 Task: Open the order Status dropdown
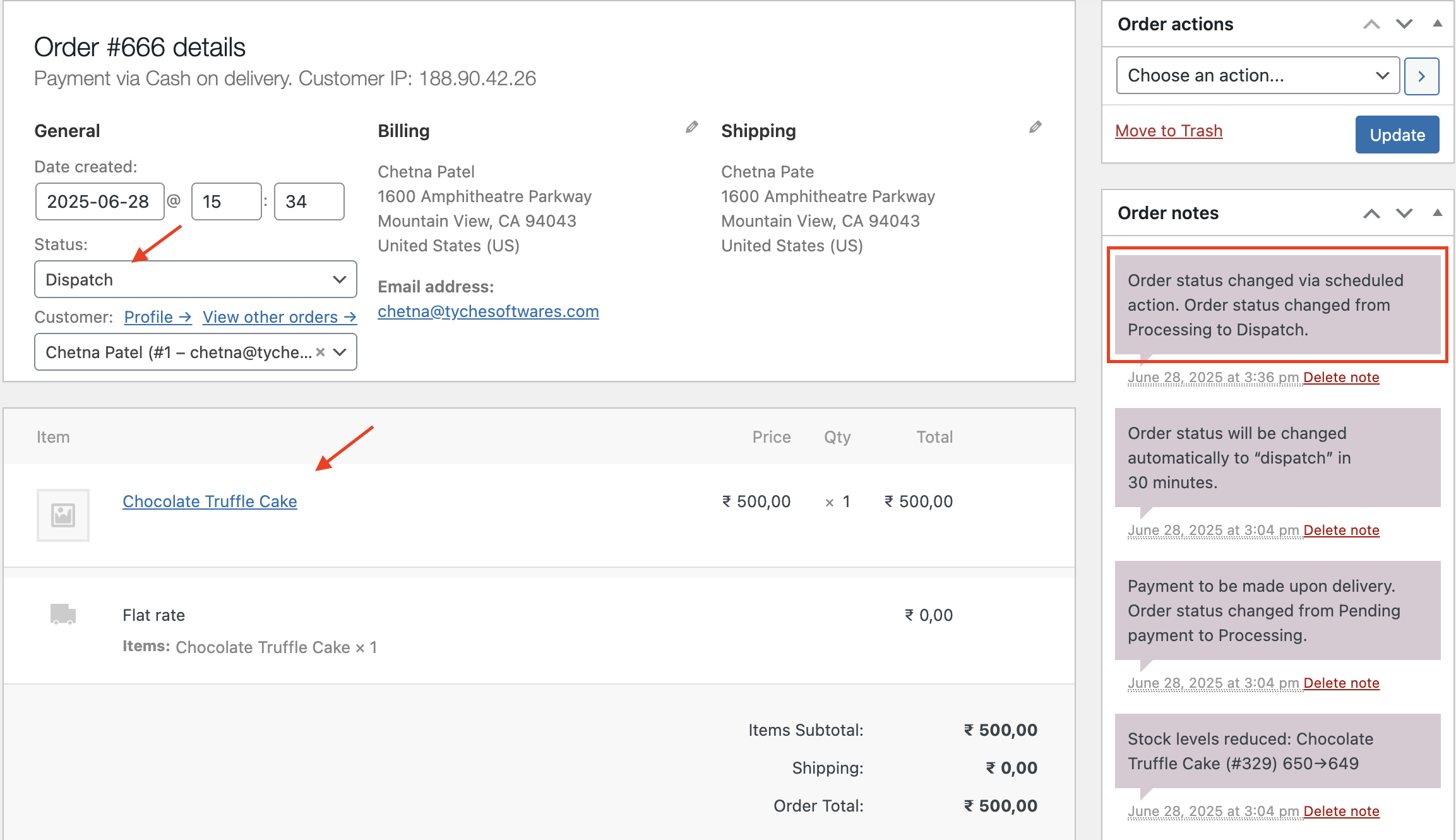click(x=195, y=279)
